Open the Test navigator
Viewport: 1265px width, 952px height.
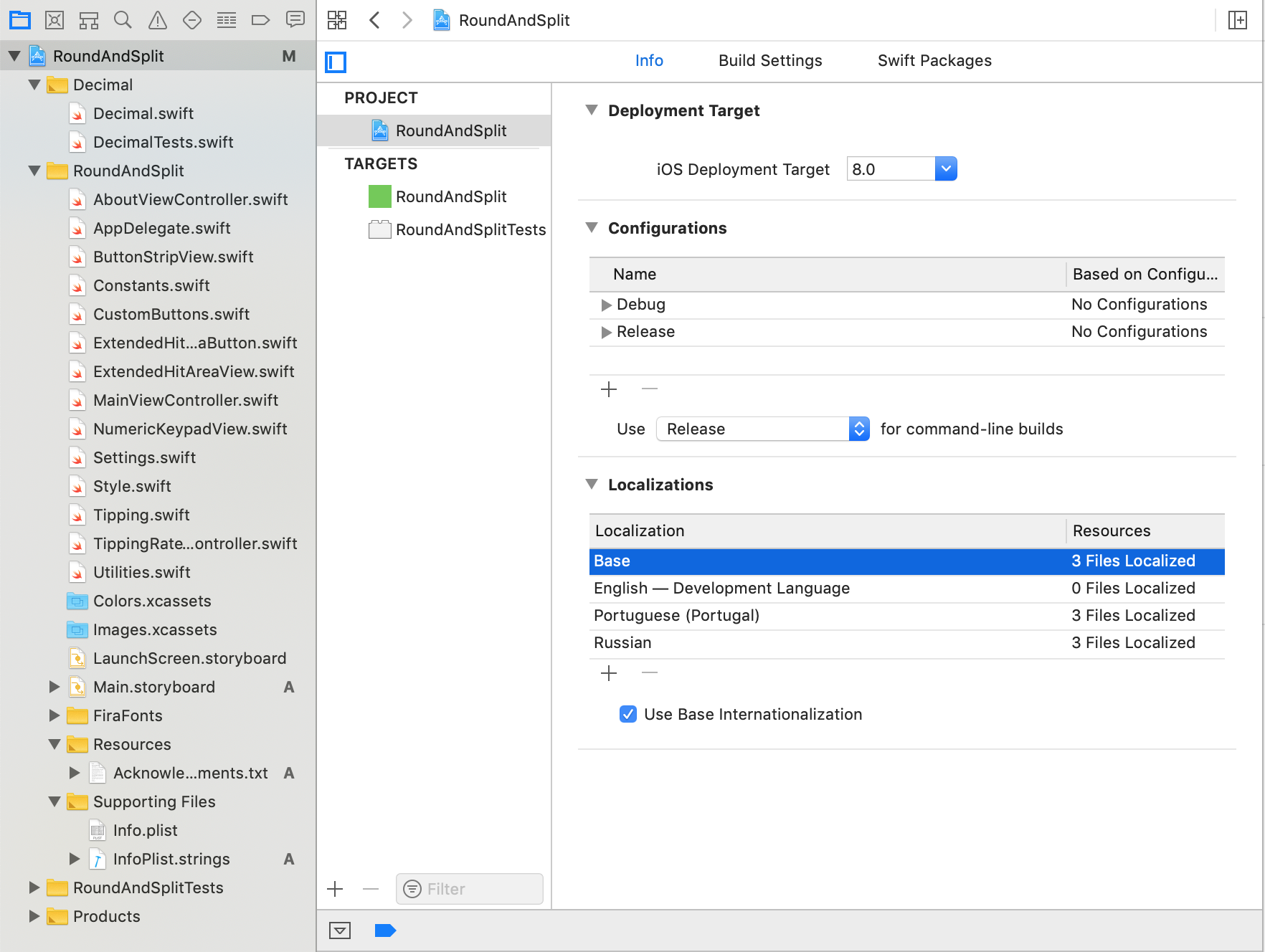(192, 20)
